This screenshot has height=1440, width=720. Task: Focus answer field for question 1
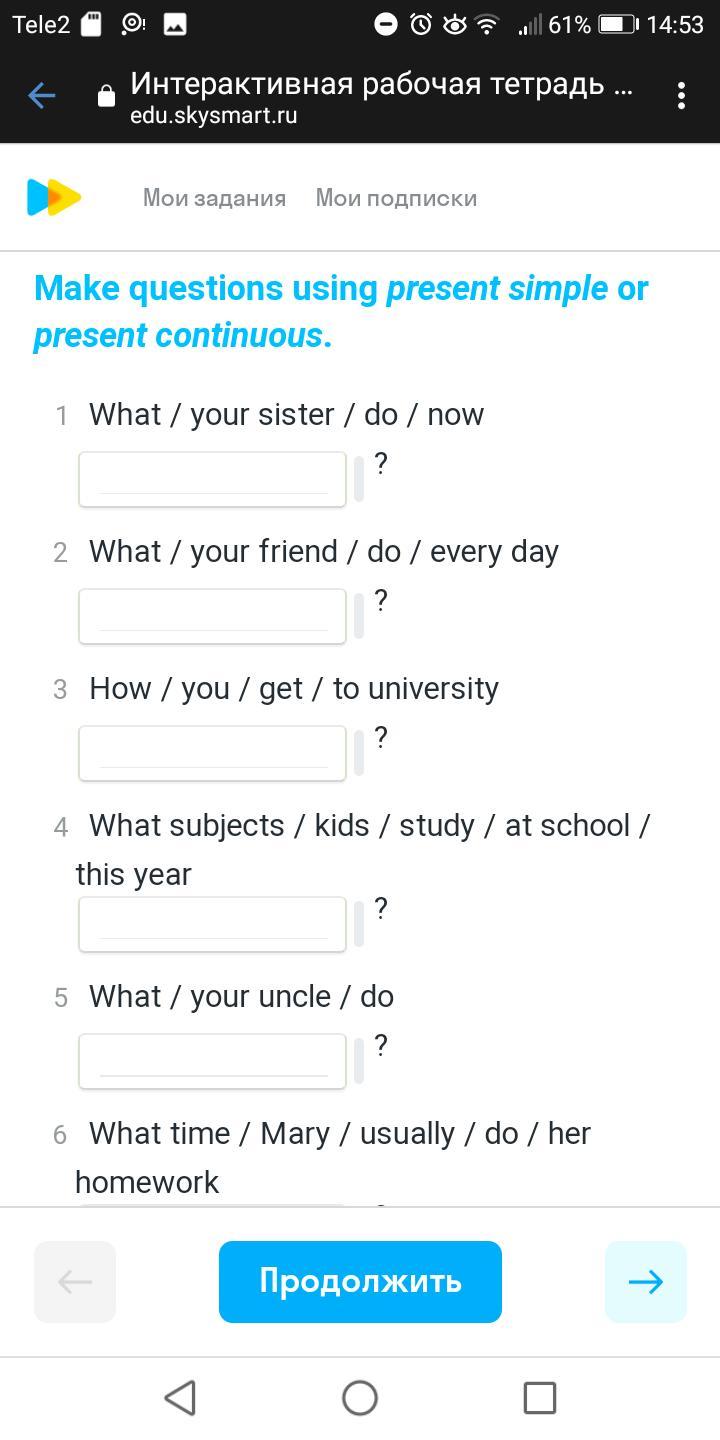pyautogui.click(x=212, y=479)
